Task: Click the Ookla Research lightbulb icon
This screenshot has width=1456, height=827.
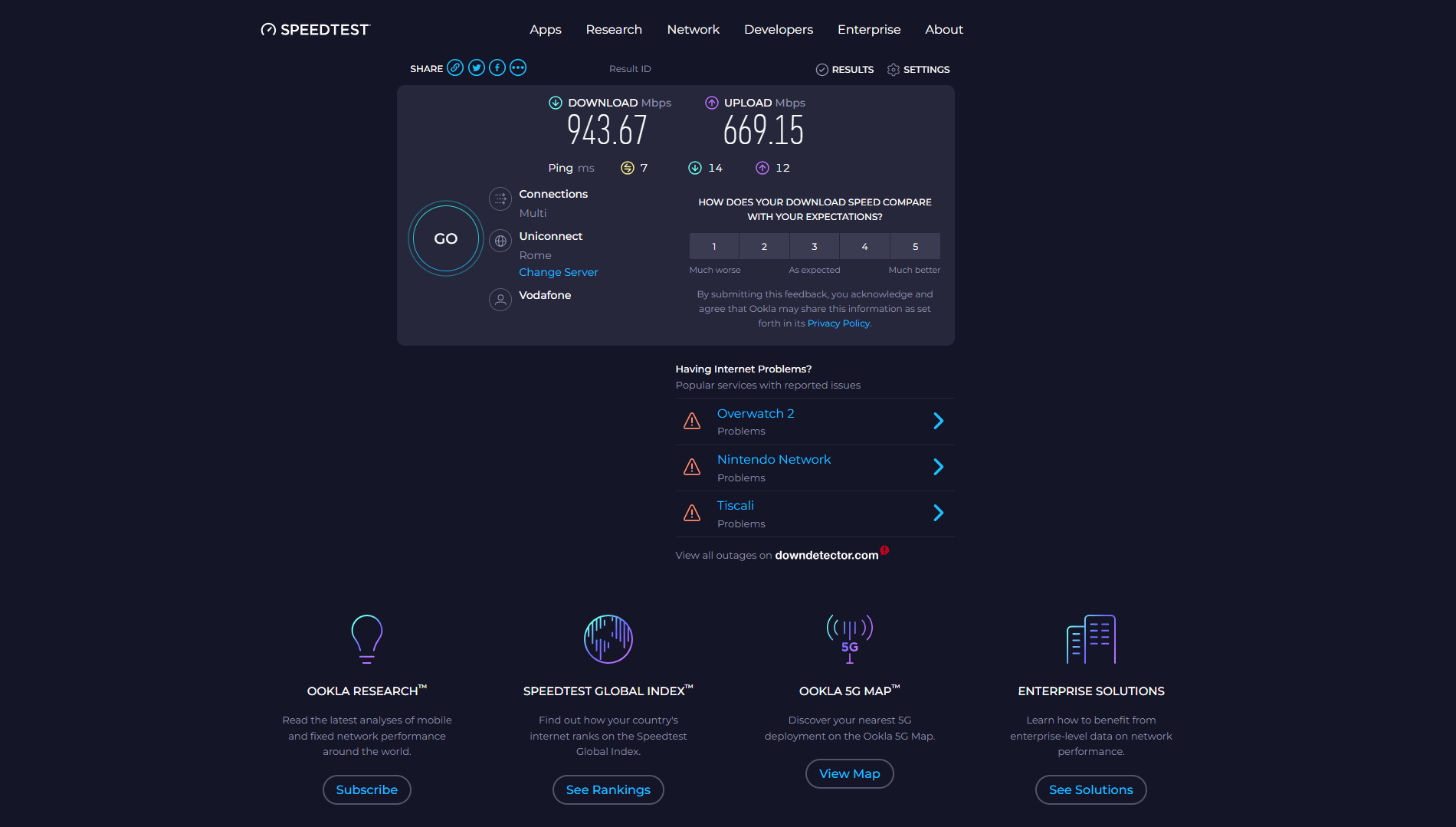Action: click(367, 638)
